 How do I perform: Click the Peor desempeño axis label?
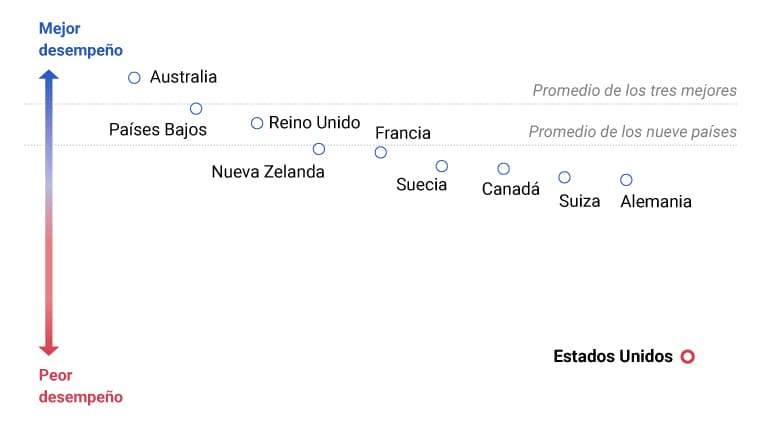coord(80,386)
